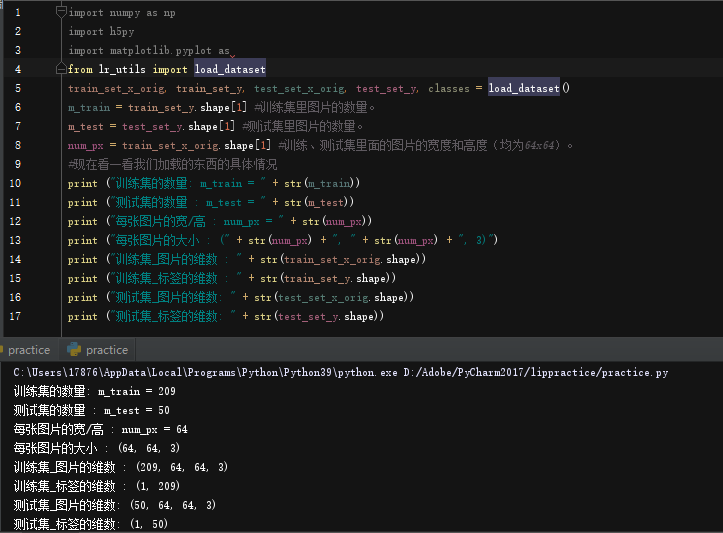
Task: Switch to the second practice run tab
Action: 97,350
